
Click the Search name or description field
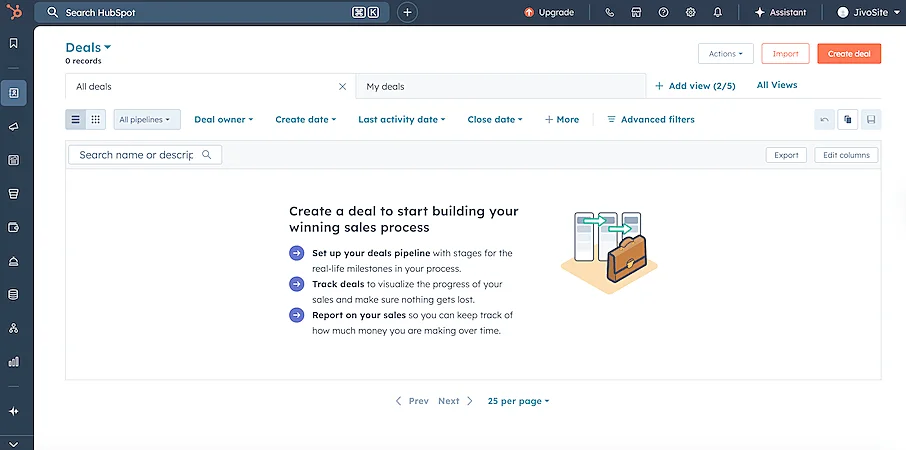click(145, 155)
